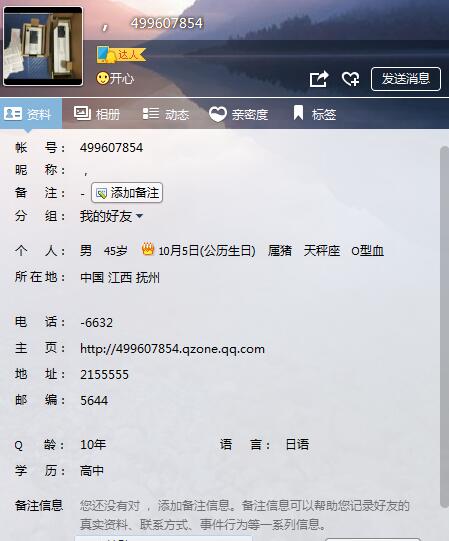The width and height of the screenshot is (449, 541).
Task: Click the vertical scrollbar
Action: [444, 327]
